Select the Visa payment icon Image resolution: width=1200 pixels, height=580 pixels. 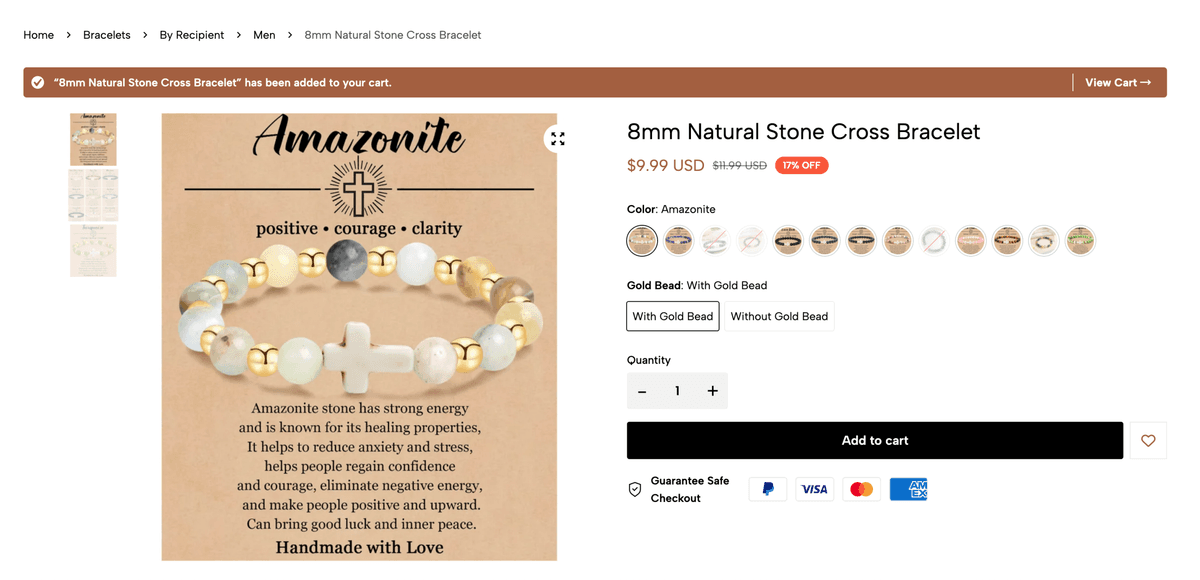point(814,489)
